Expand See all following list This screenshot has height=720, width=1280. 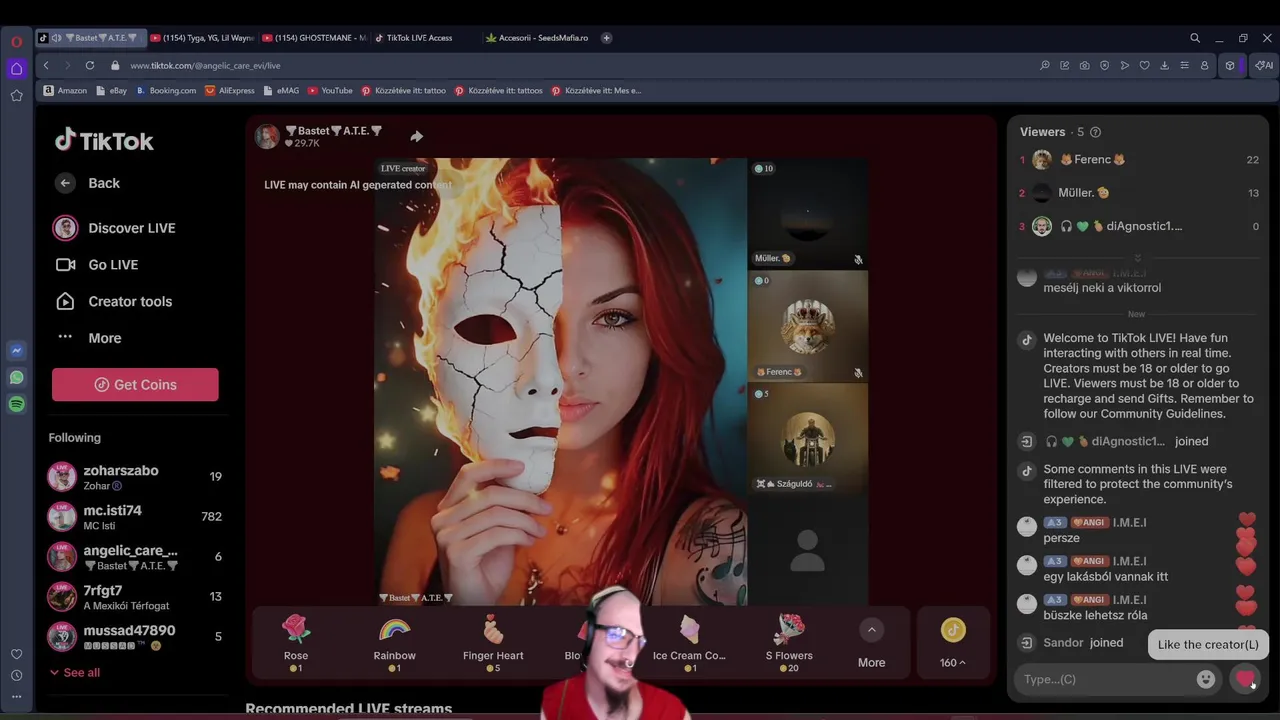click(x=75, y=673)
